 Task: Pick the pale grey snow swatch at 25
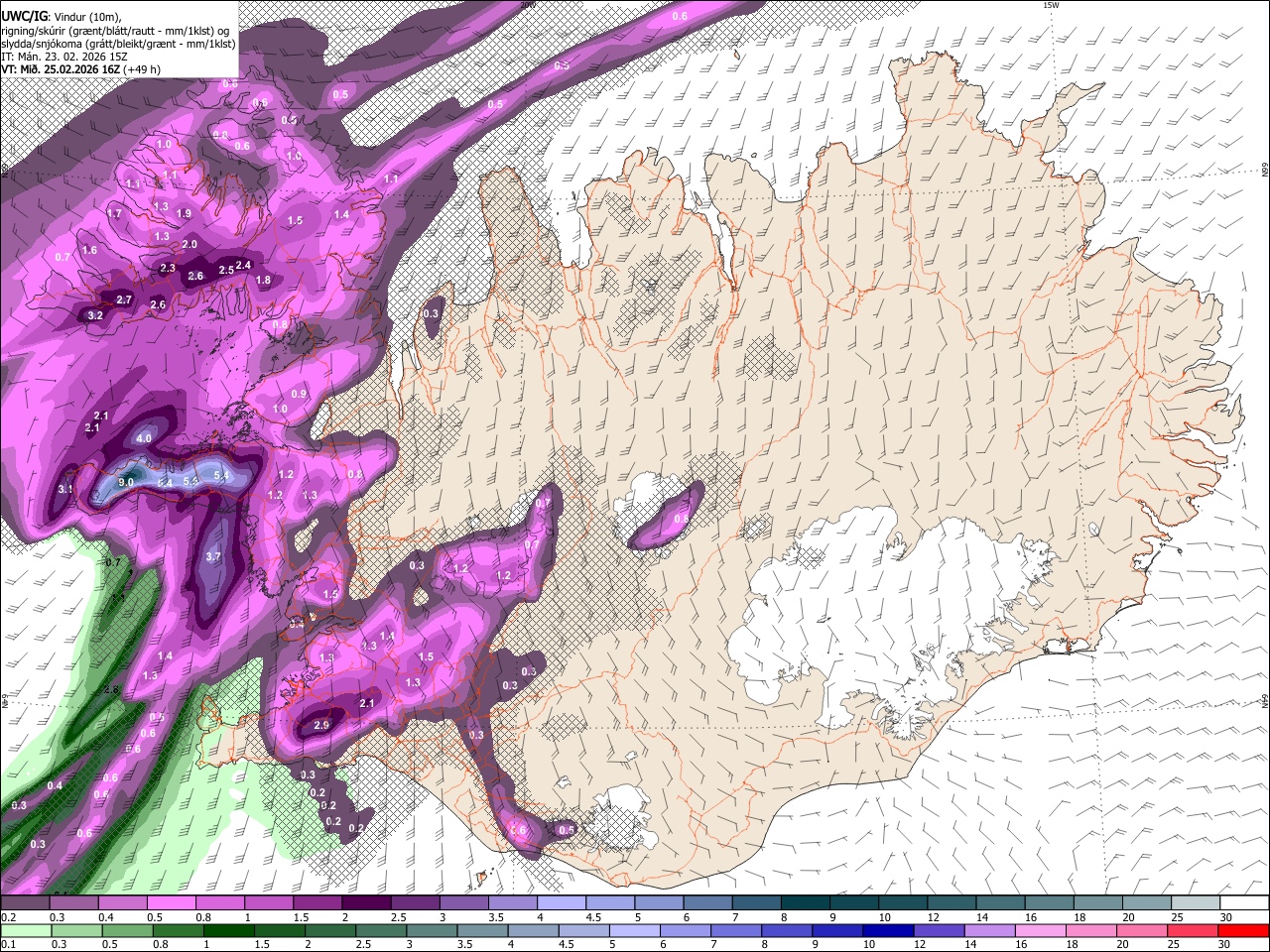pos(1195,903)
